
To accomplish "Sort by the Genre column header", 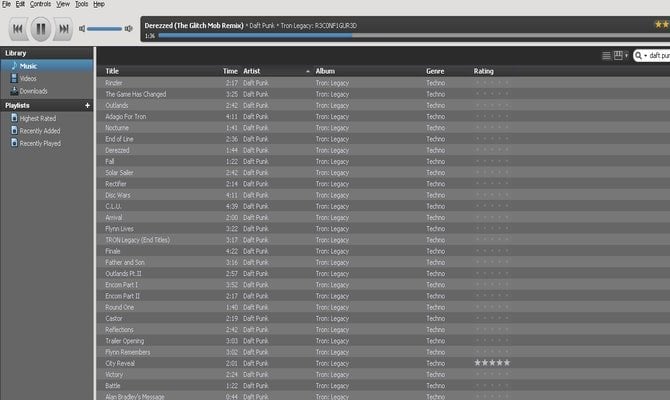I will [x=435, y=71].
